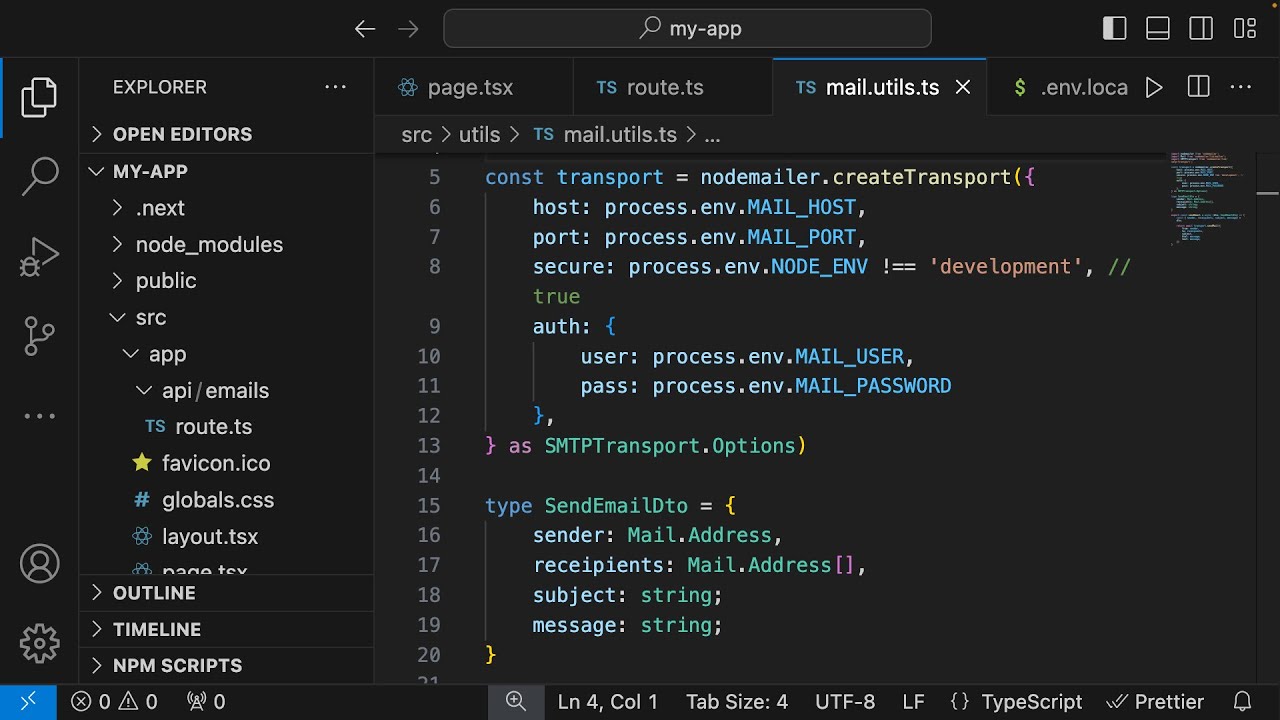Click mail.utils.ts breadcrumb segment
This screenshot has width=1280, height=720.
[x=605, y=135]
